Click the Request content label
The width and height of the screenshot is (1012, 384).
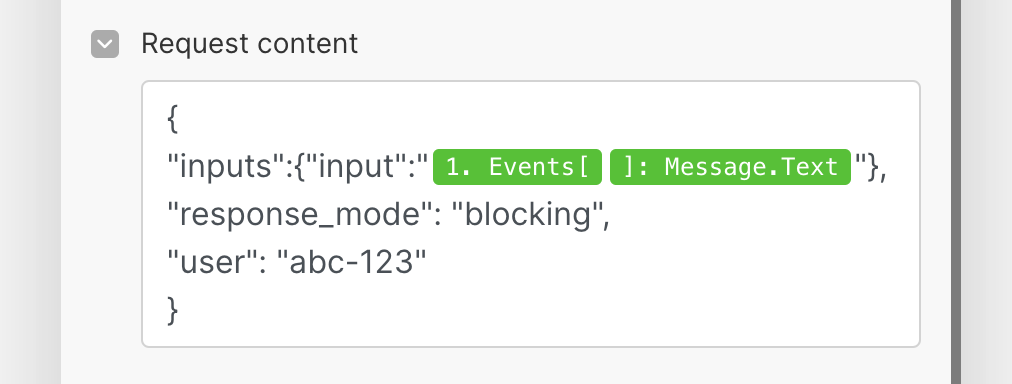tap(249, 44)
